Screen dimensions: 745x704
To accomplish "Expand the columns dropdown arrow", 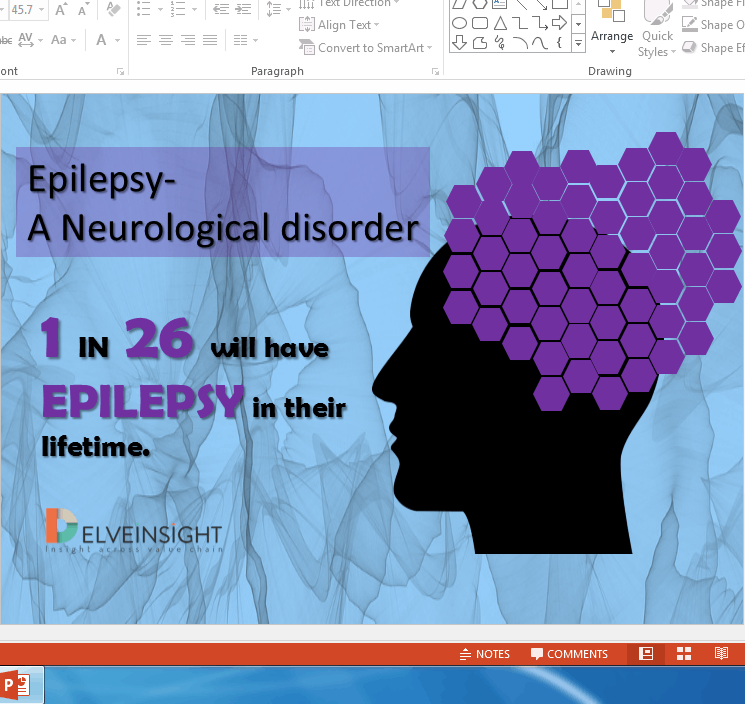I will 256,40.
